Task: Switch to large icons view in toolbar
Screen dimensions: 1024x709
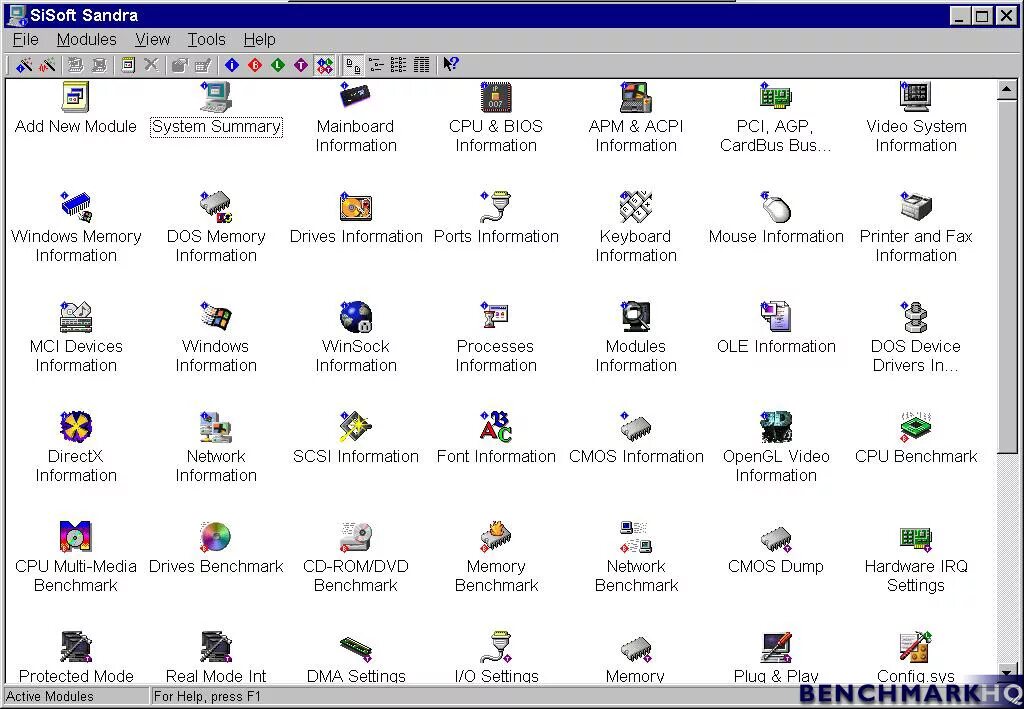Action: (x=353, y=65)
